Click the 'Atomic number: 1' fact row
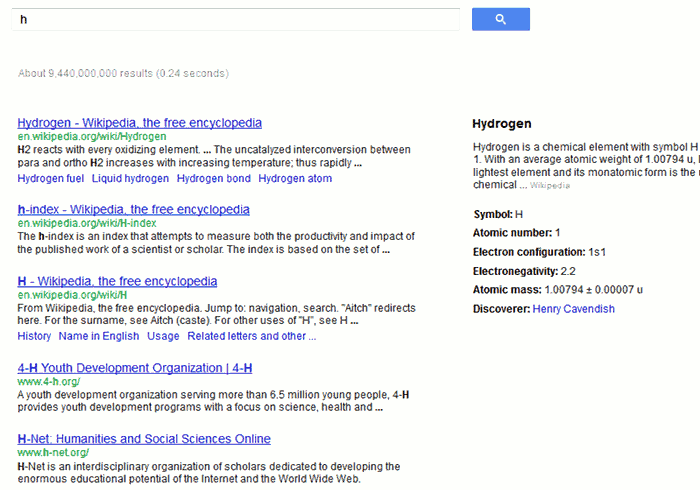 pos(517,233)
